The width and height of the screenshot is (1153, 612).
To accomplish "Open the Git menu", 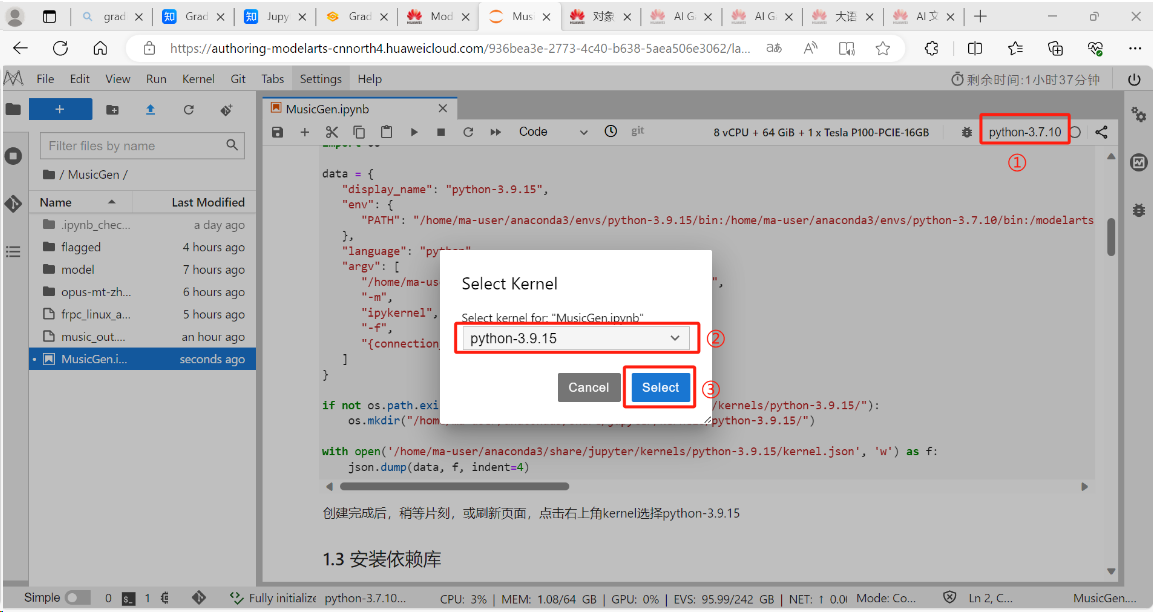I will tap(238, 79).
